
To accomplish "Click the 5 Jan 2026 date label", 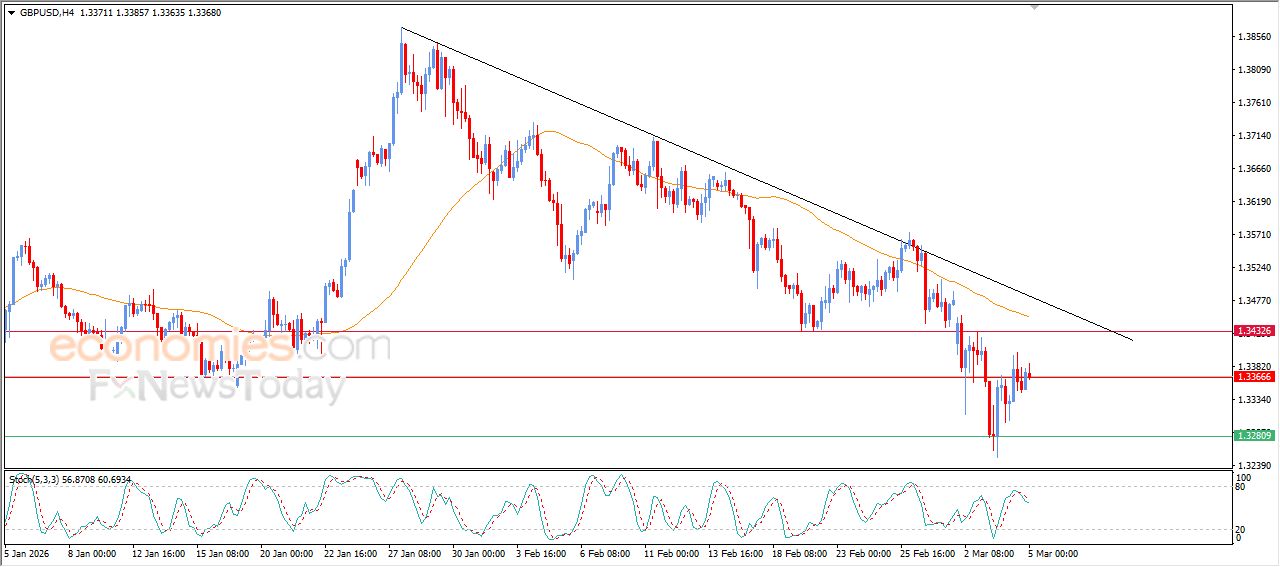I will [26, 553].
